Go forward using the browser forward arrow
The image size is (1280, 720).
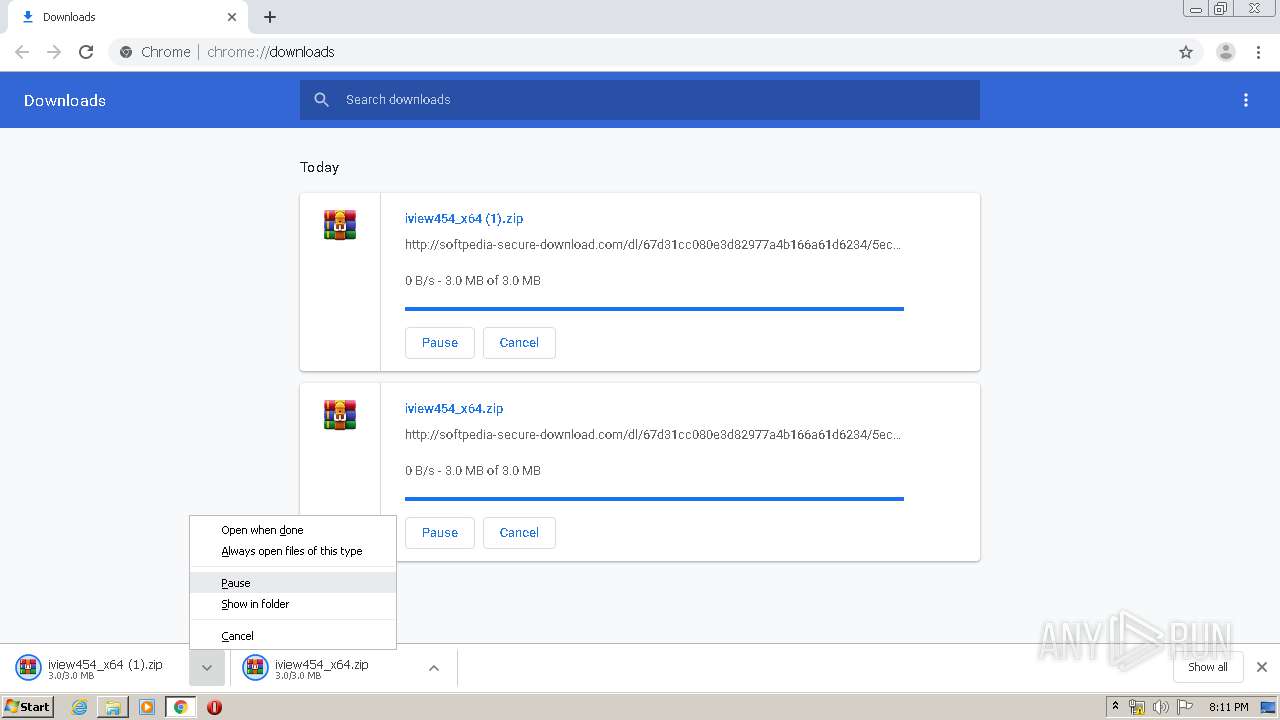coord(54,52)
